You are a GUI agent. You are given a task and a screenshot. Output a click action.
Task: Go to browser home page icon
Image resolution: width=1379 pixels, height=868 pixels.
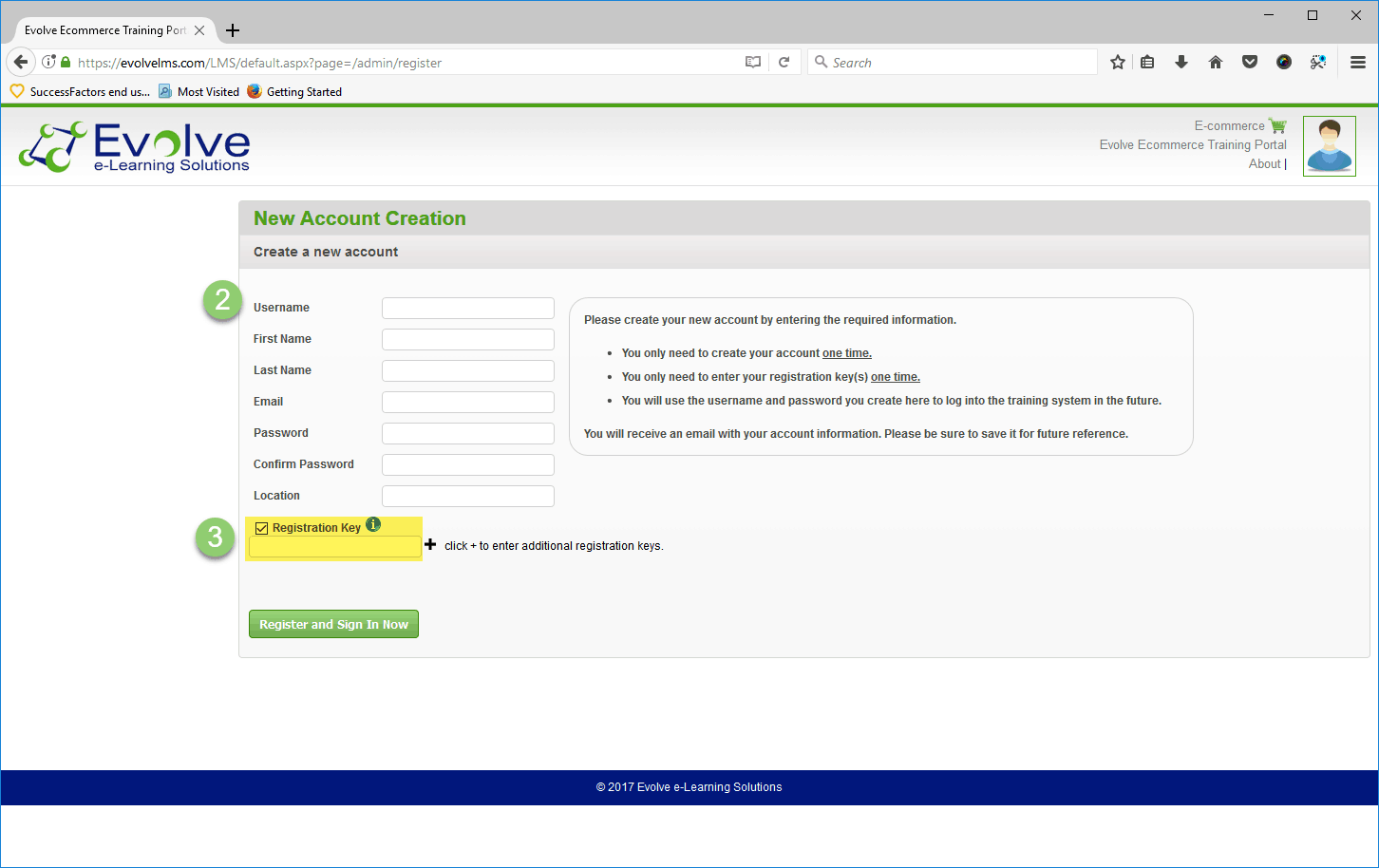tap(1216, 63)
